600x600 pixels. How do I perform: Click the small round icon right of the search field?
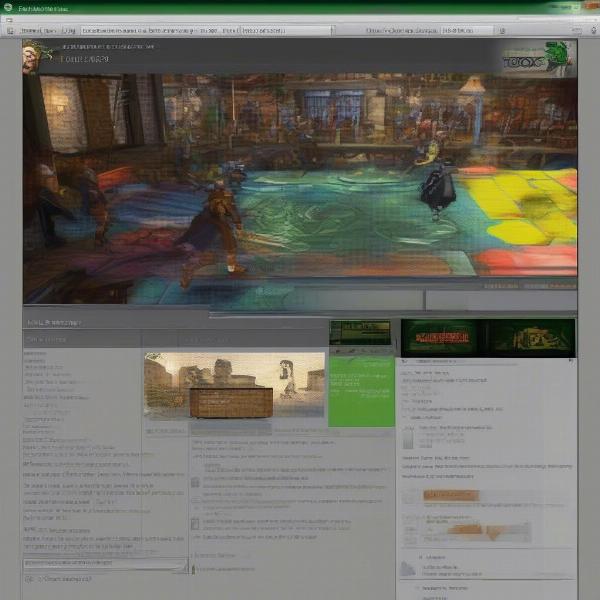click(x=502, y=31)
